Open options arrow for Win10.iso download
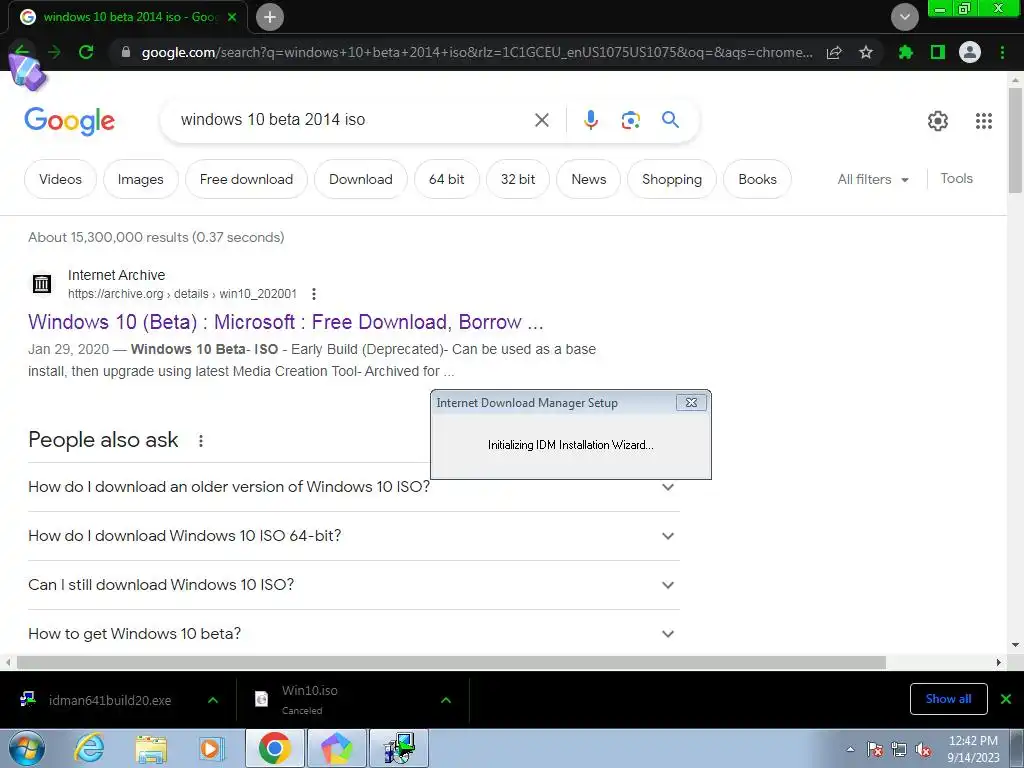The height and width of the screenshot is (768, 1024). (x=446, y=700)
